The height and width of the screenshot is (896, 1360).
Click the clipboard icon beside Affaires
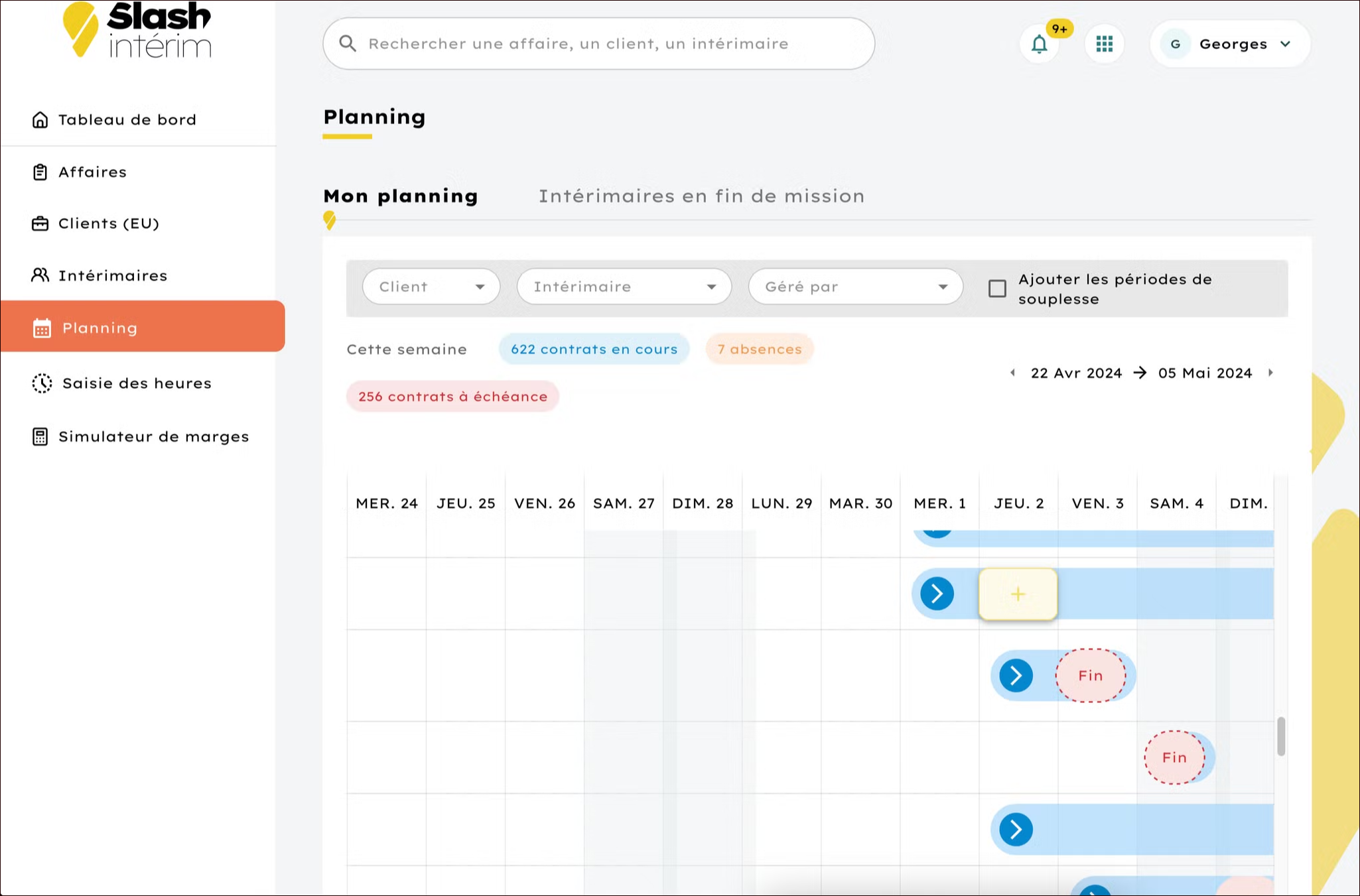40,172
